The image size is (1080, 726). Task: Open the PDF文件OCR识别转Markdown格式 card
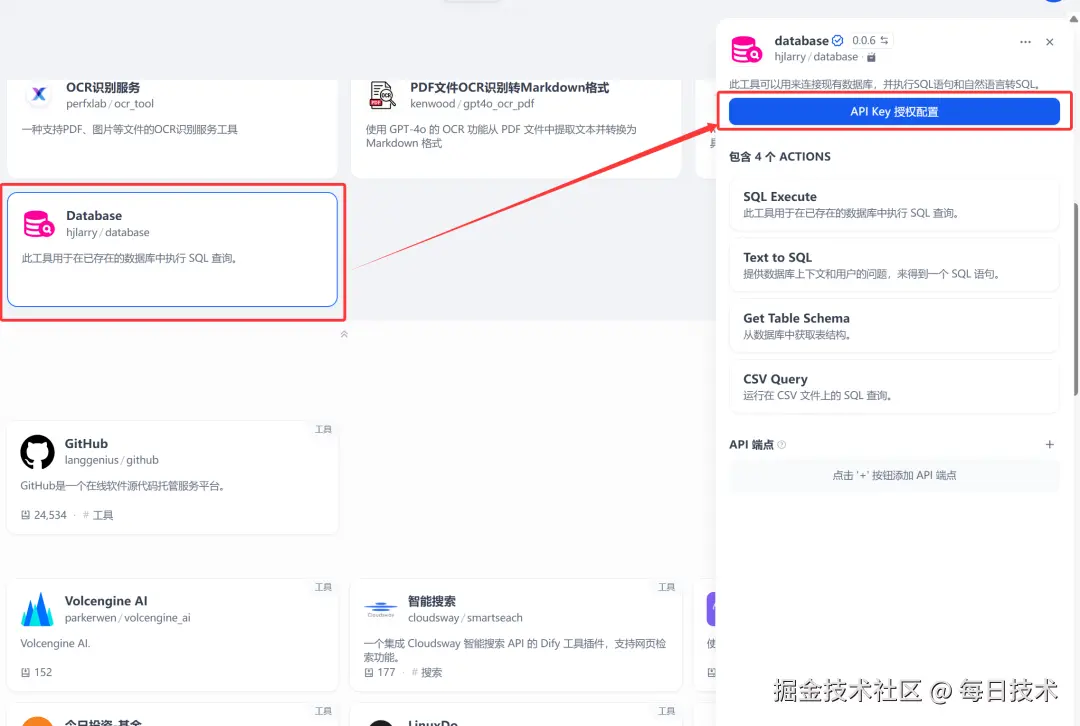click(x=516, y=129)
